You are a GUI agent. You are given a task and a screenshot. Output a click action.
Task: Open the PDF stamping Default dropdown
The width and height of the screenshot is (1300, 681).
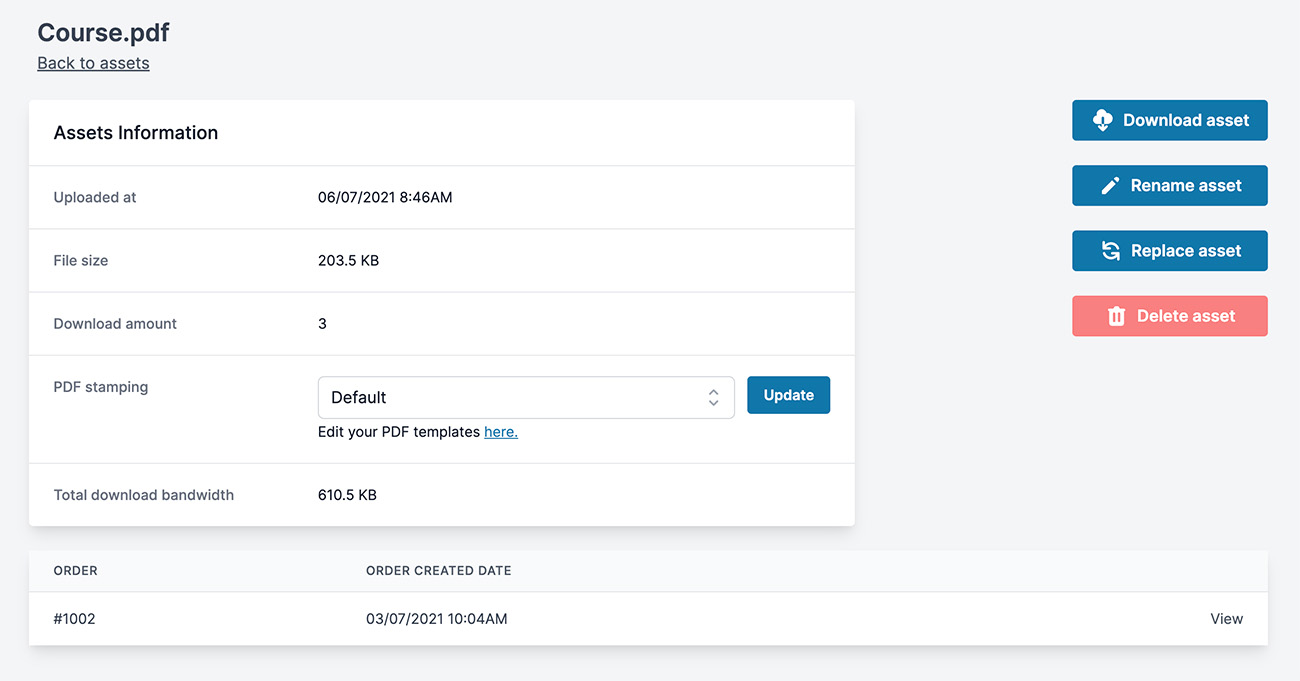click(525, 397)
